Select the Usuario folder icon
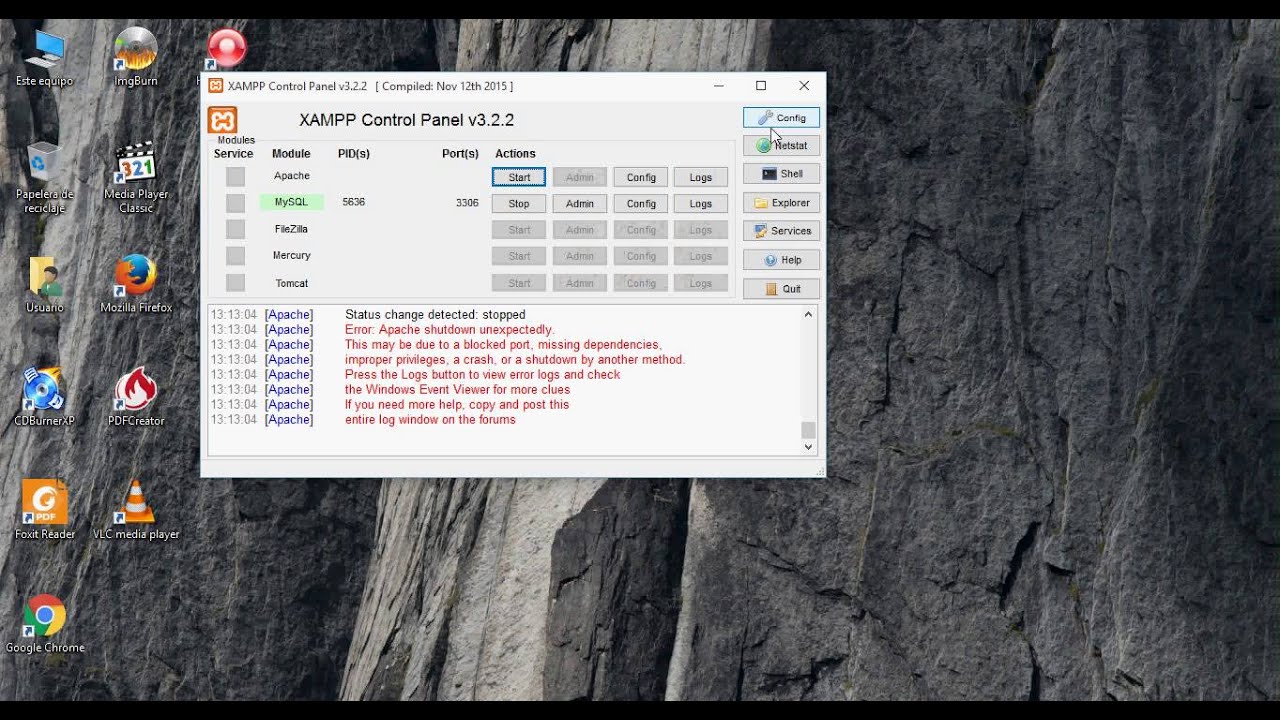Viewport: 1280px width, 720px height. pos(44,285)
